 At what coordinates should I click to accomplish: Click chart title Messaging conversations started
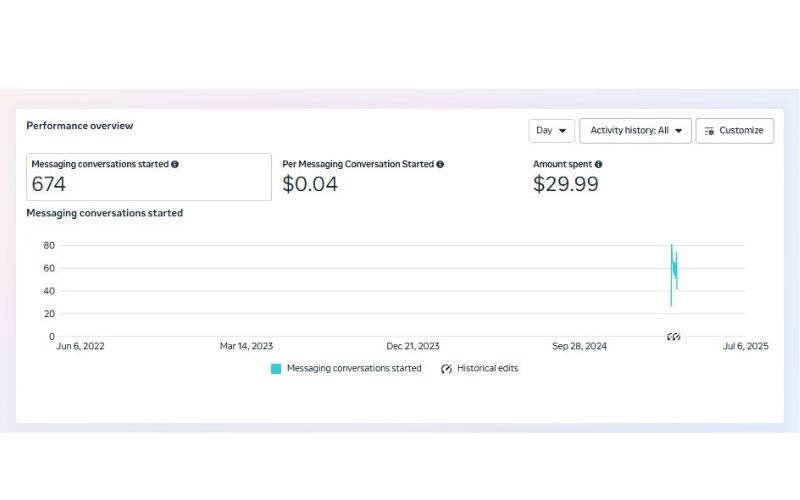104,213
